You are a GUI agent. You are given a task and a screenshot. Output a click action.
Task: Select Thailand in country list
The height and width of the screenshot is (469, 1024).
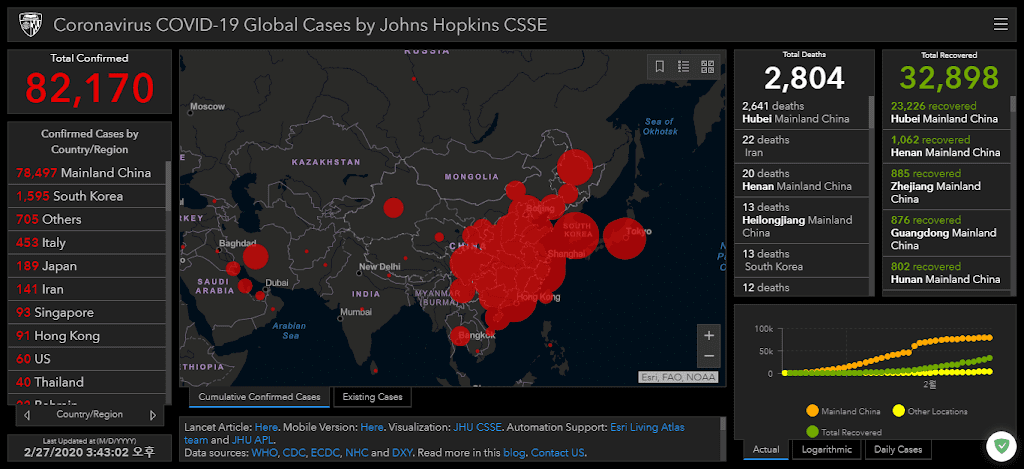(x=86, y=382)
